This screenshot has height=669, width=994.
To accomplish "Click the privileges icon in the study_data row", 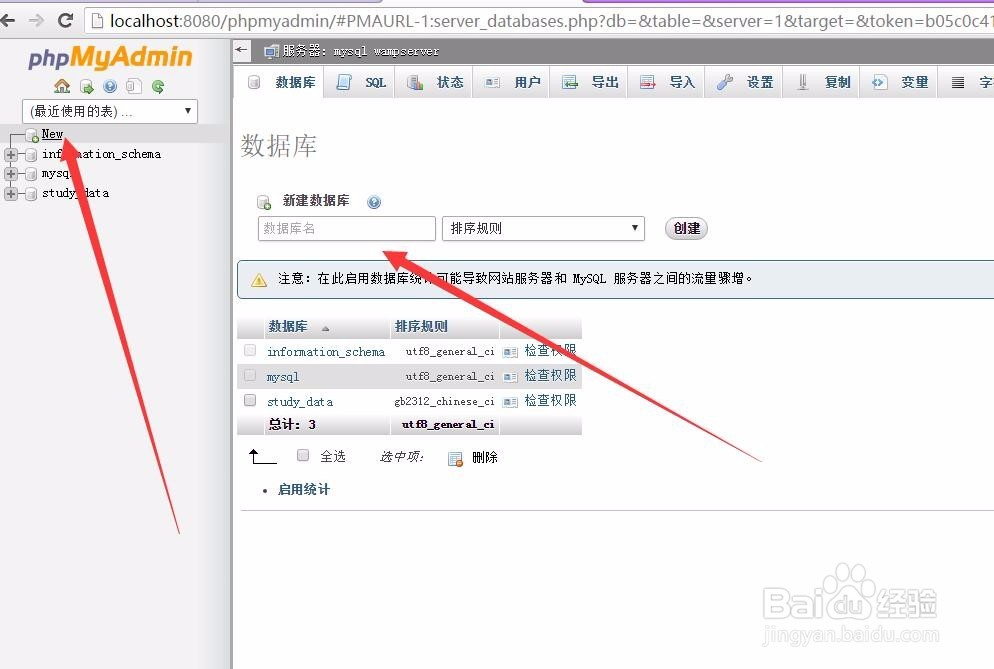I will pyautogui.click(x=510, y=401).
